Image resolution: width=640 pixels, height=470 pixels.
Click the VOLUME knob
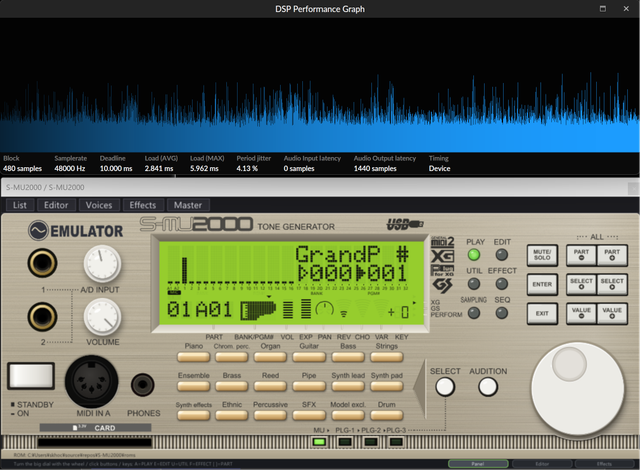pos(102,317)
